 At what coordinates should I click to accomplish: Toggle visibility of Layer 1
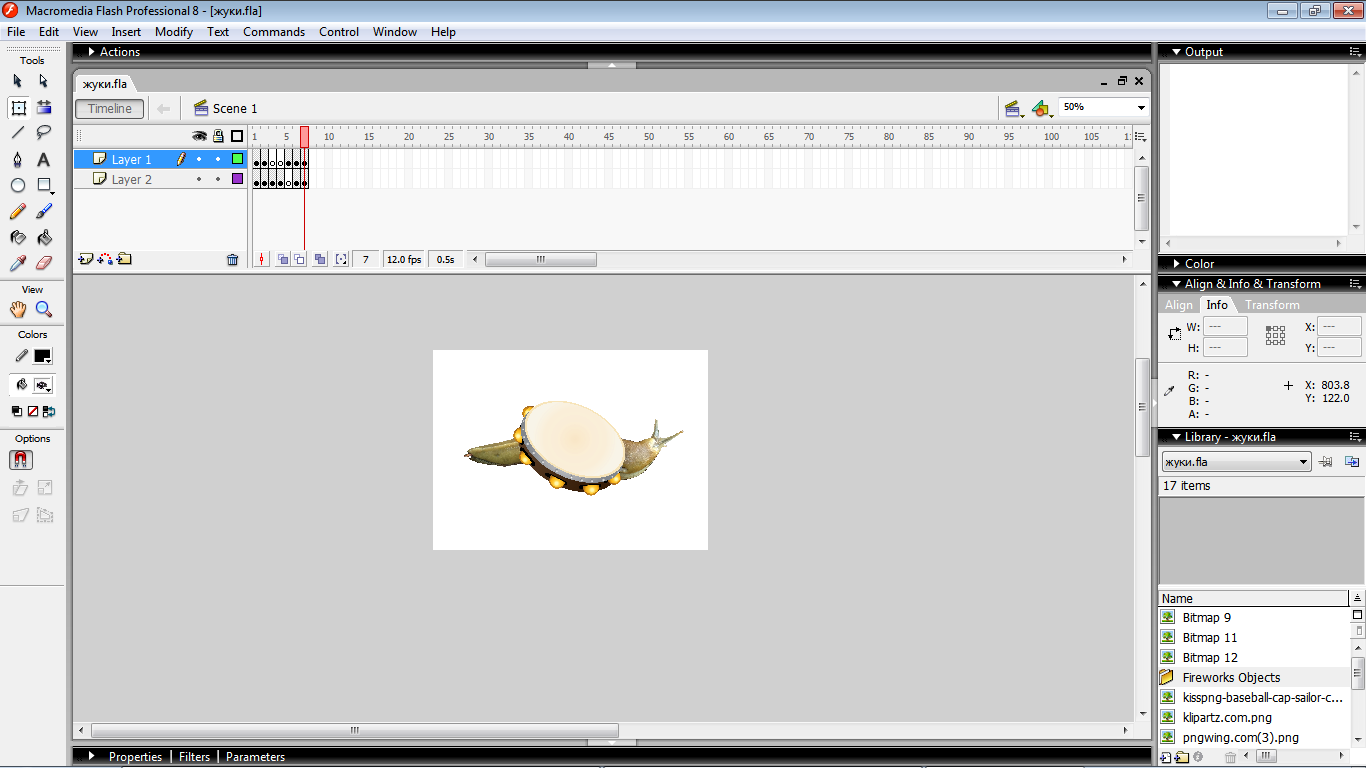(x=199, y=159)
